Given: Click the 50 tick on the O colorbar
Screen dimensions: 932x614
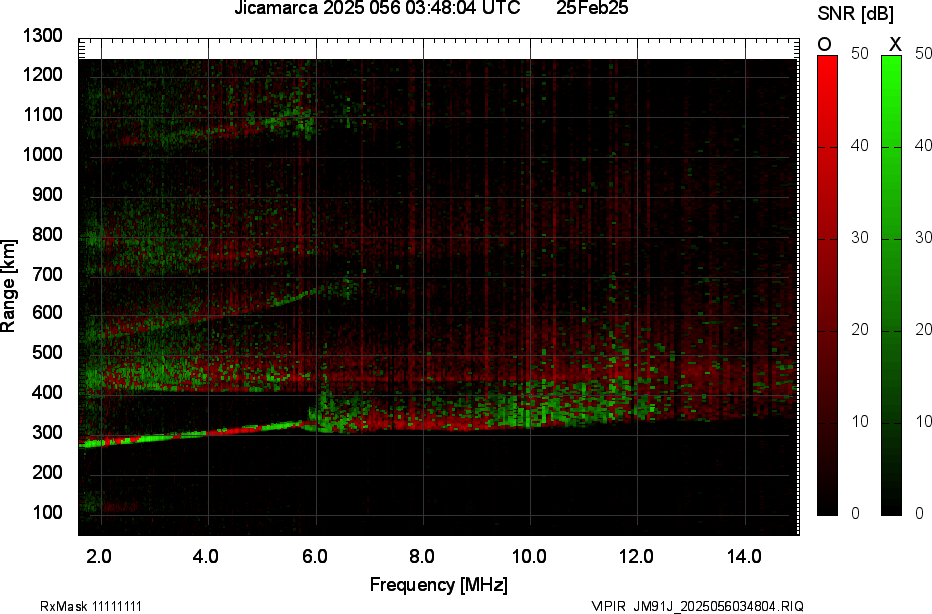Looking at the screenshot, I should click(859, 53).
